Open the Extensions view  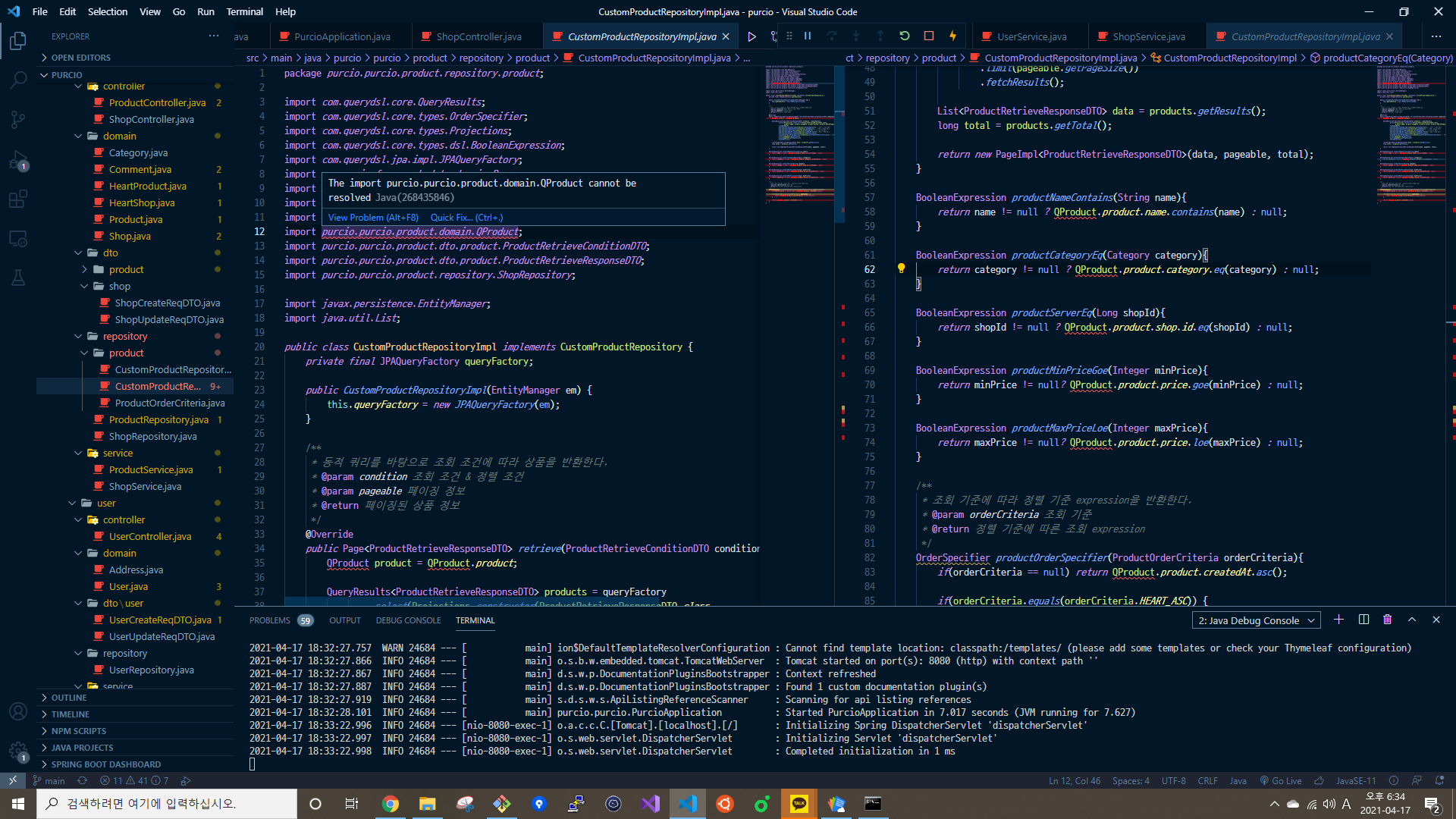point(18,199)
